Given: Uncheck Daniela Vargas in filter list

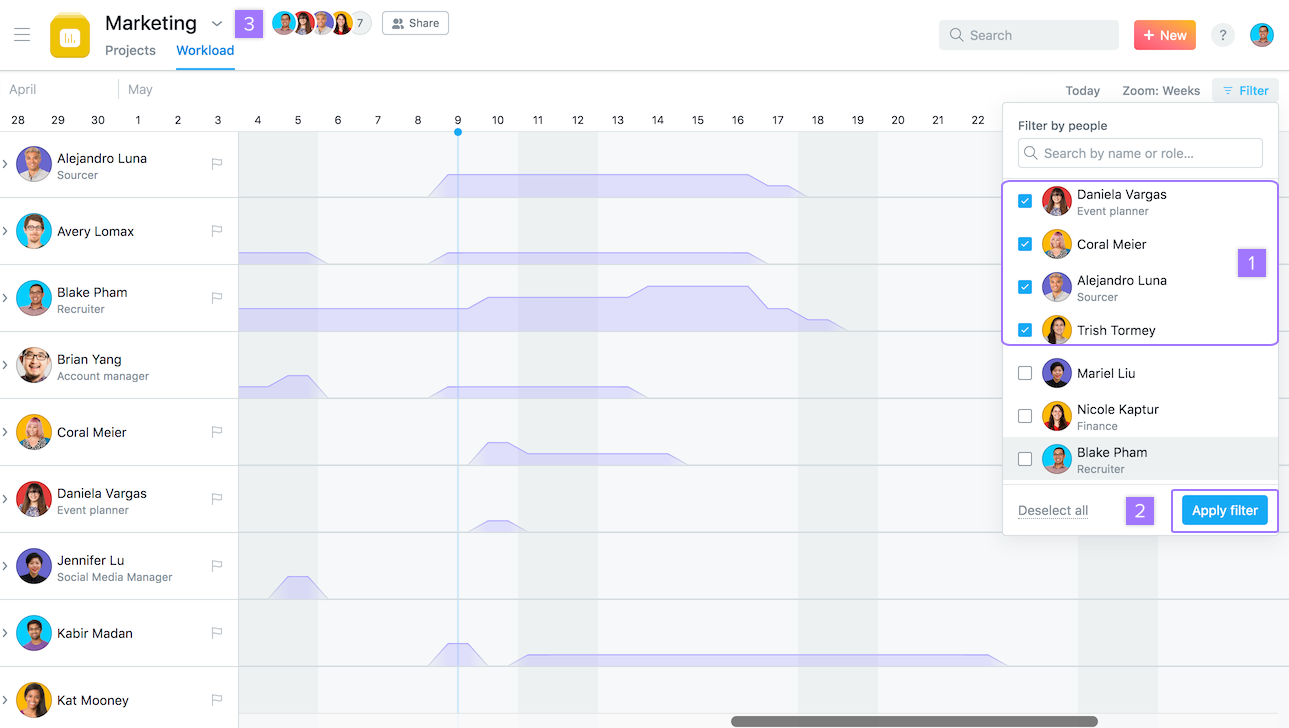Looking at the screenshot, I should point(1025,201).
